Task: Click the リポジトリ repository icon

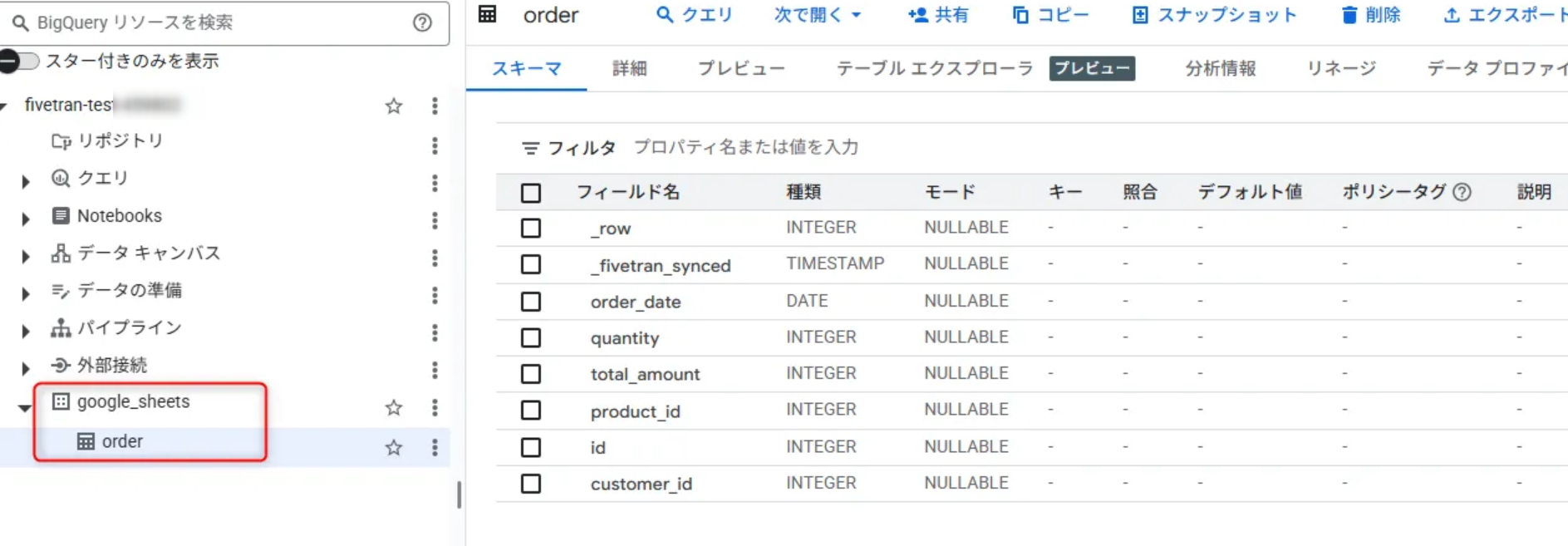Action: click(61, 141)
